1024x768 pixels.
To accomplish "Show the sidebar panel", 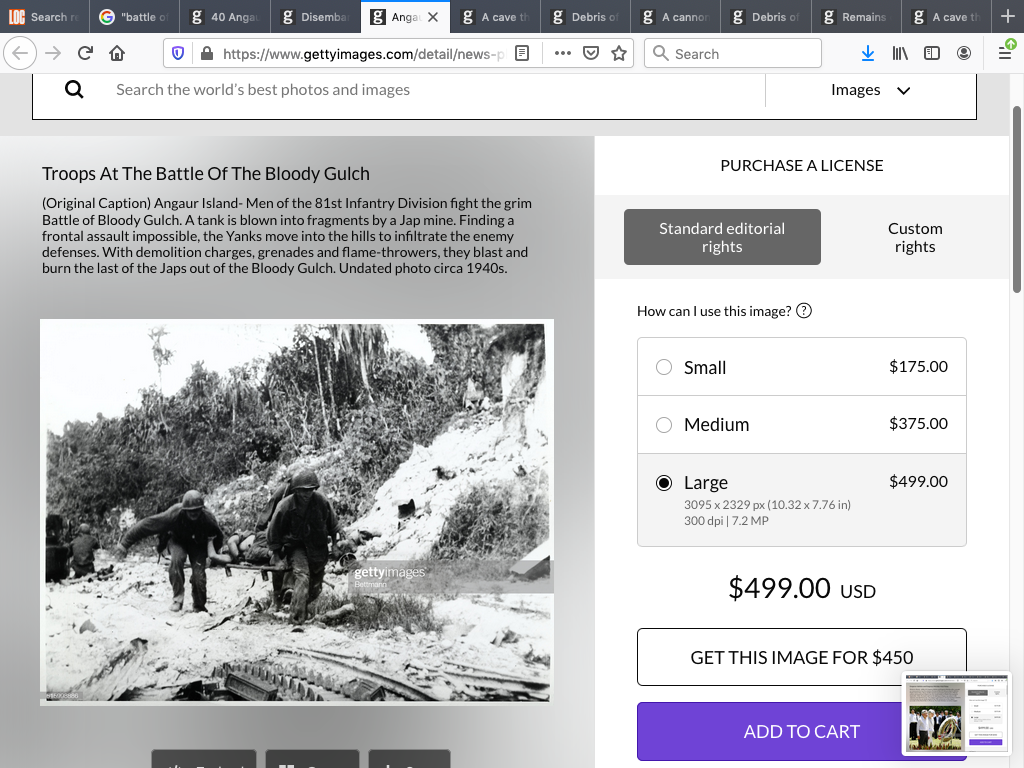I will [x=932, y=54].
